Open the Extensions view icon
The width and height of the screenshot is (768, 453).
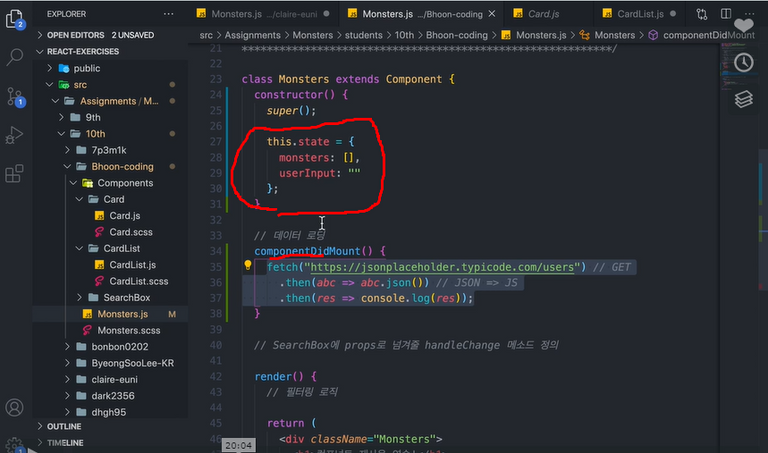point(14,173)
